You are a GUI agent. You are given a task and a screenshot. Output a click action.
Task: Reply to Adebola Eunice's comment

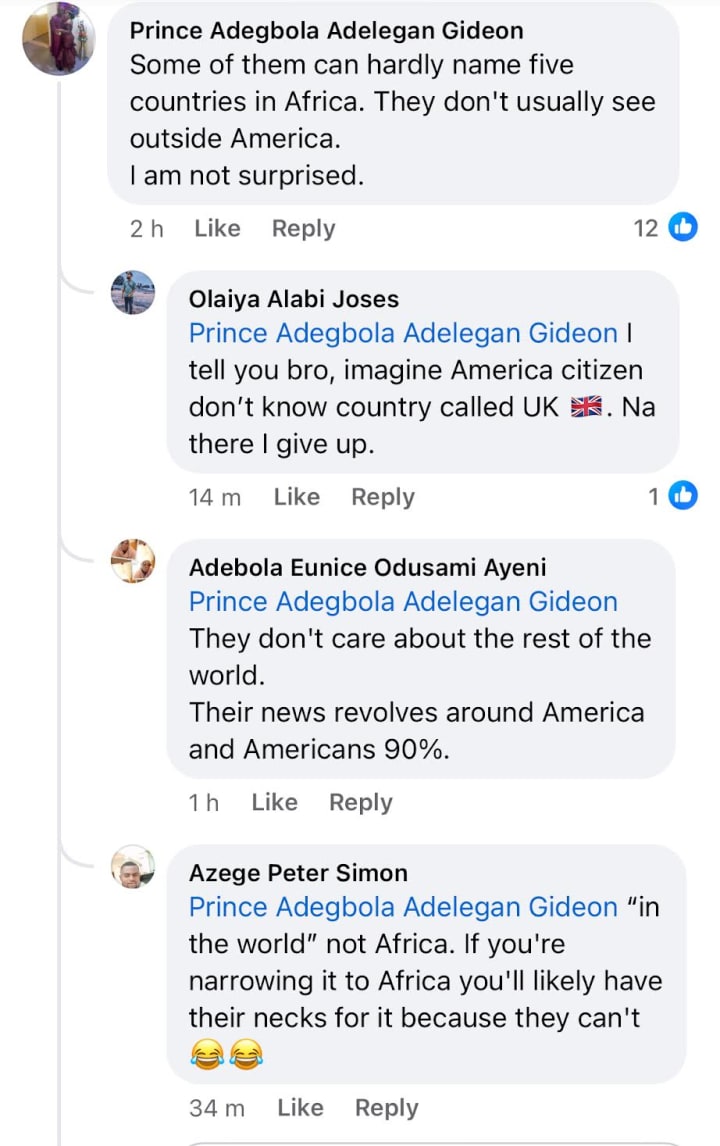pyautogui.click(x=360, y=802)
